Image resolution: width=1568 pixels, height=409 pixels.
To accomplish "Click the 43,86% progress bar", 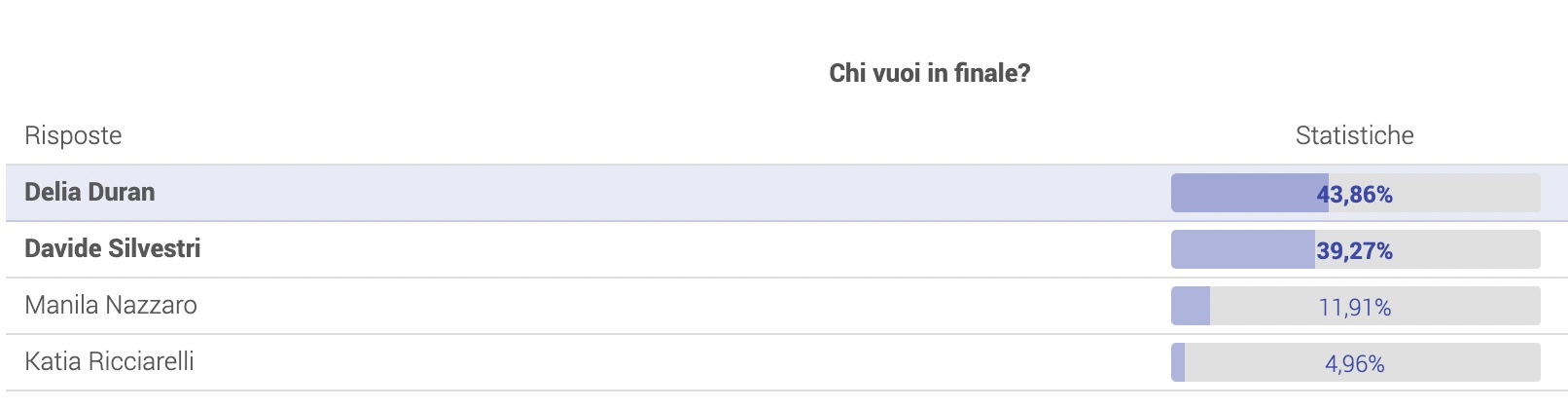I will [1355, 193].
